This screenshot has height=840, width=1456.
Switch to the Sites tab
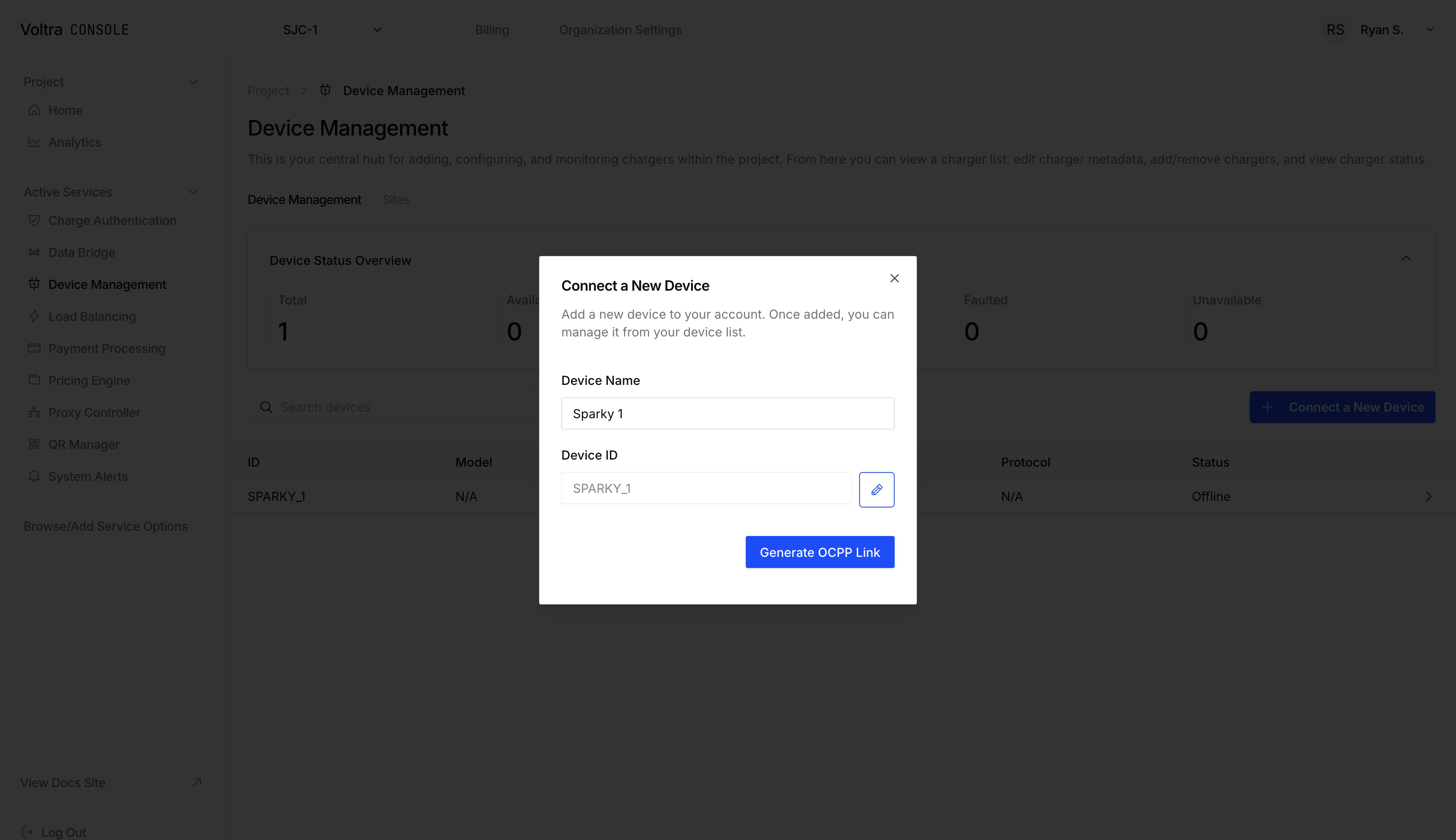click(x=396, y=200)
